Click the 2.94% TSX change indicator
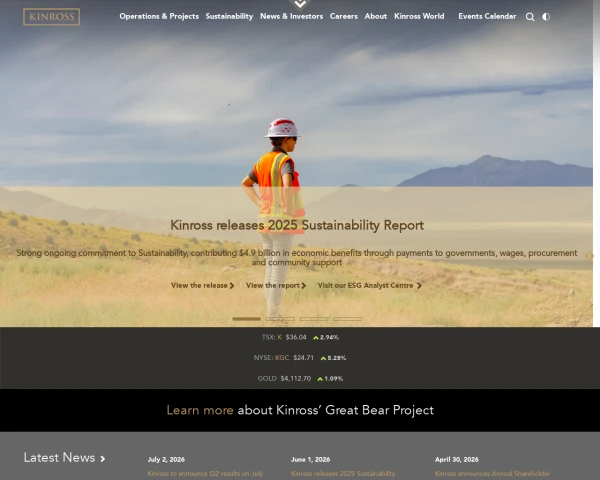600x480 pixels. [x=326, y=337]
